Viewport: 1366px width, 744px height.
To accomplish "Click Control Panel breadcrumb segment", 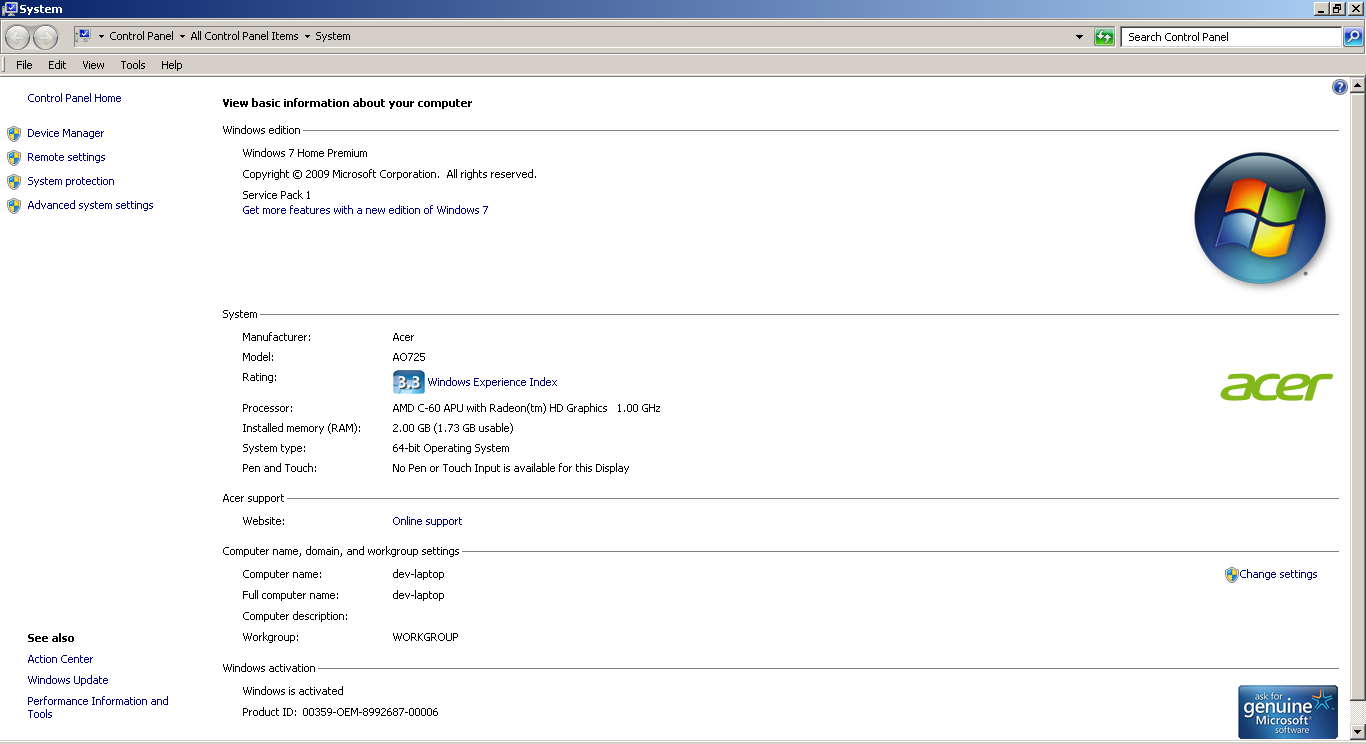I will tap(141, 36).
